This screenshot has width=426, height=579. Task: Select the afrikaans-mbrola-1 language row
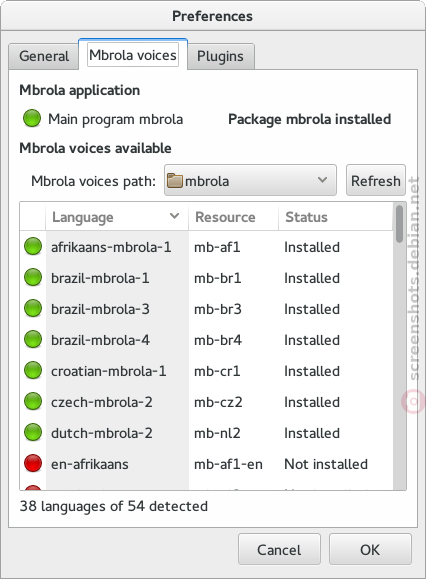(x=206, y=247)
